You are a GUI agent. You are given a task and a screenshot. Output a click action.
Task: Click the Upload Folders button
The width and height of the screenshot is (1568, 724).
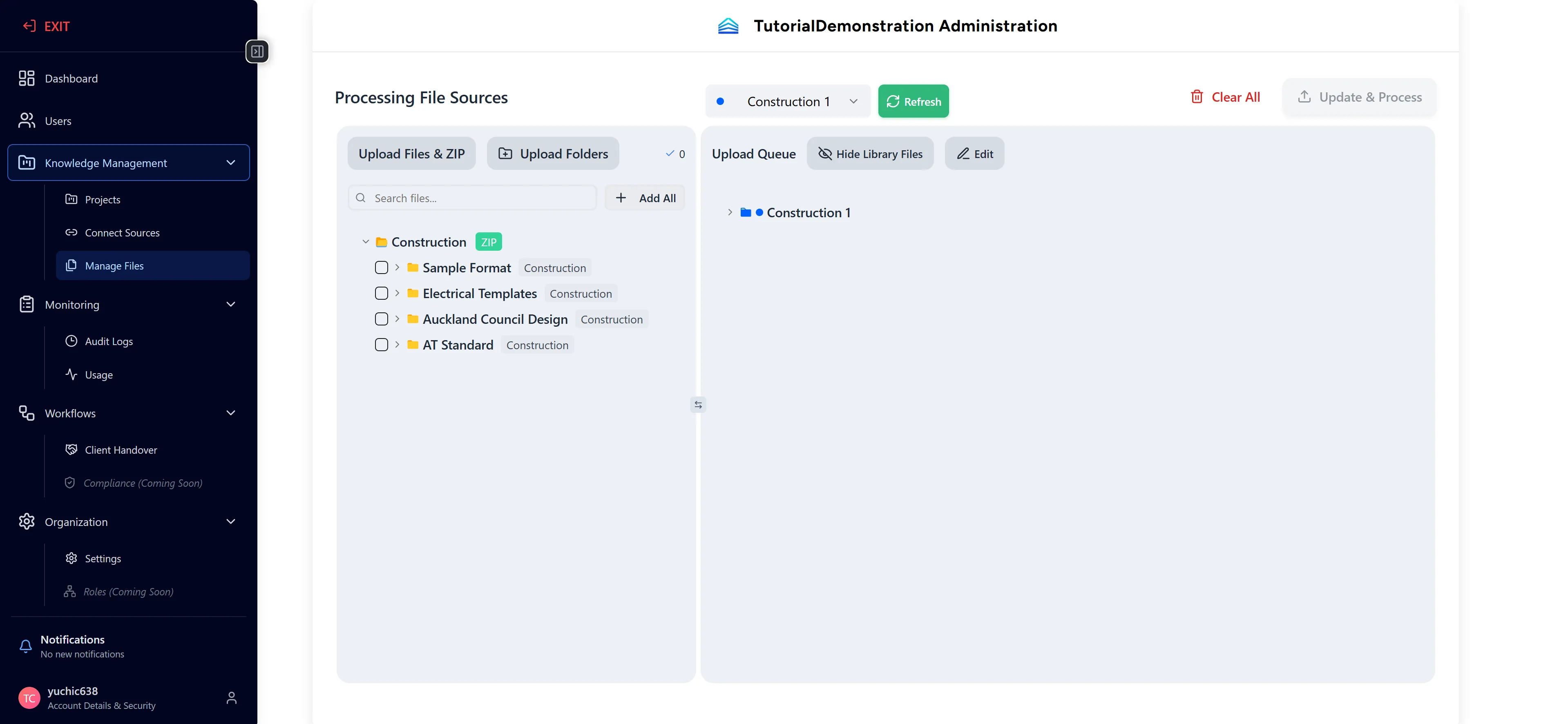pos(553,154)
